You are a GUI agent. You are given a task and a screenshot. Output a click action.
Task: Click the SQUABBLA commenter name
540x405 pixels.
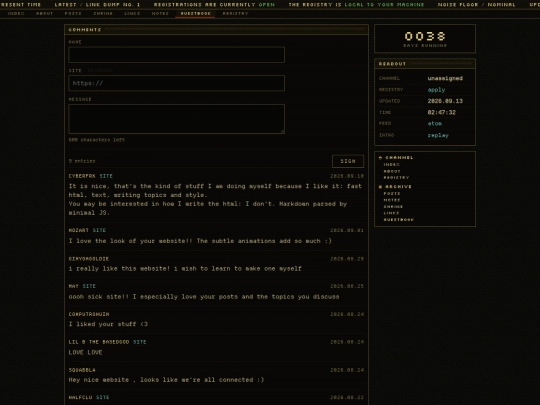[82, 370]
